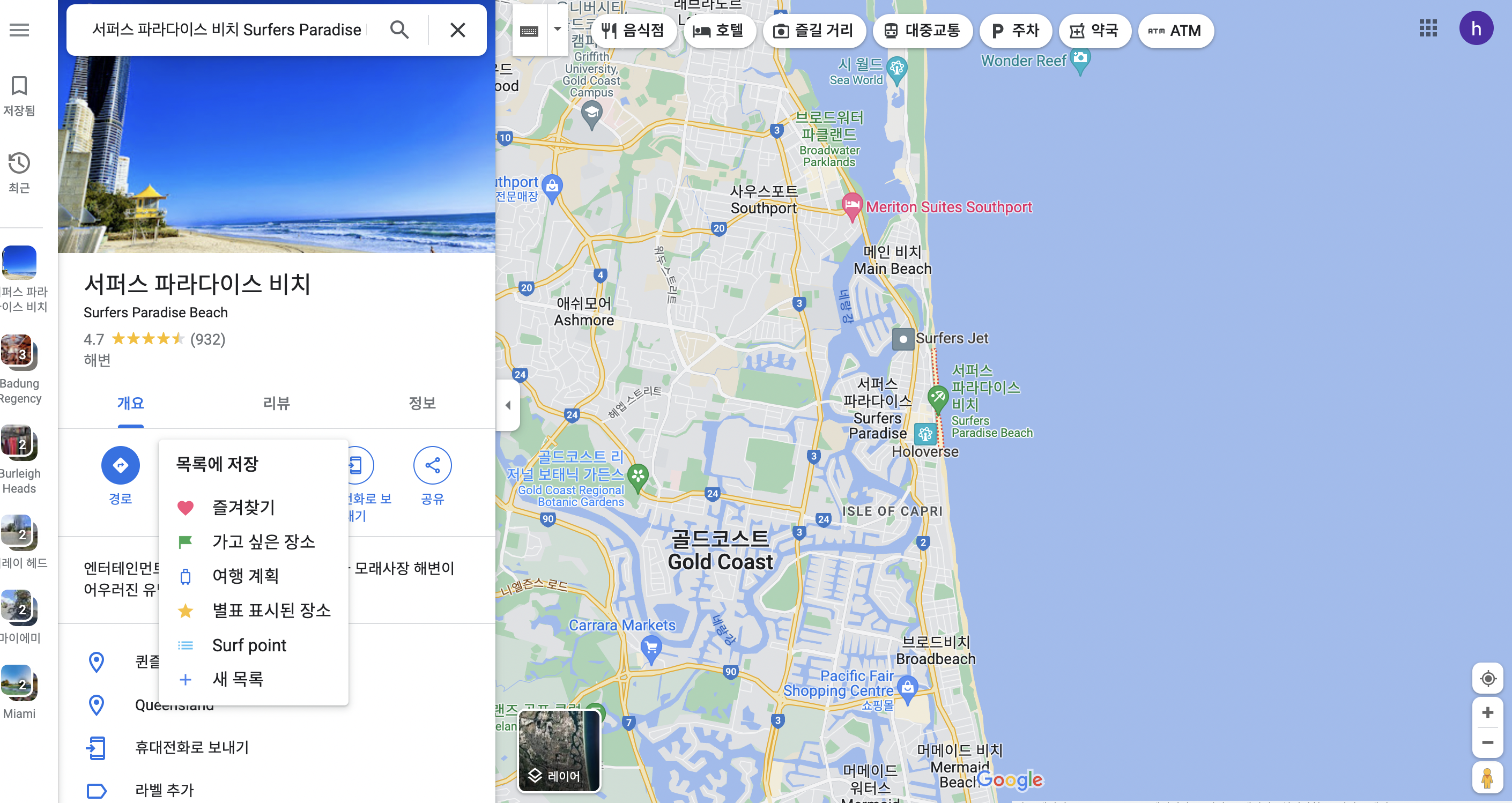Collapse the side panel arrow
Screen dimensions: 1512x803
coord(508,405)
